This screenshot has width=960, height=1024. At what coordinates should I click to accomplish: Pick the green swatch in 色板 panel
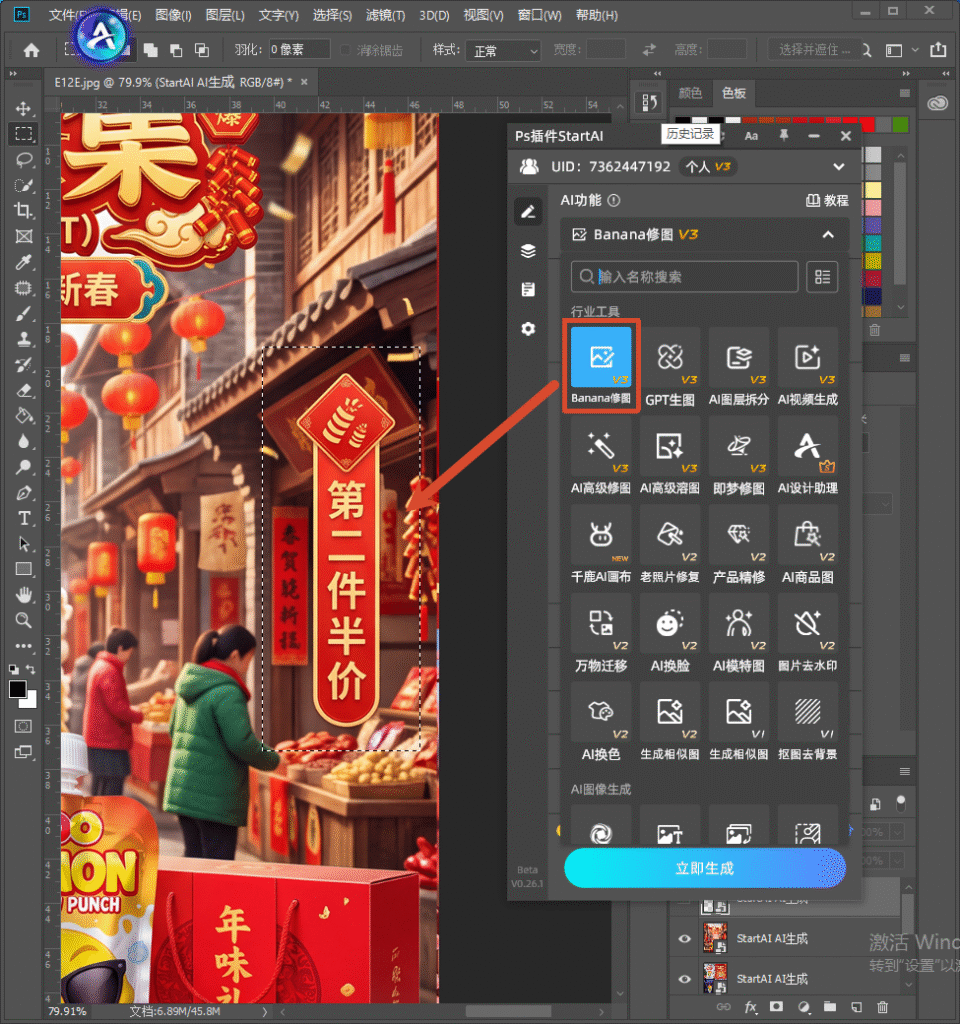point(901,124)
